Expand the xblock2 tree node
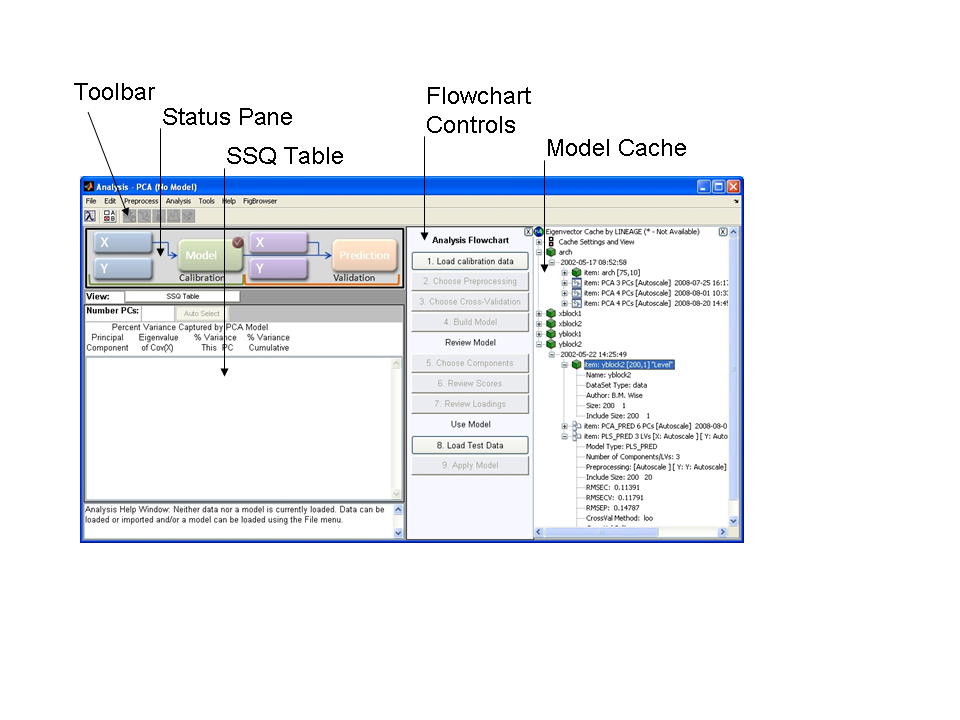The image size is (960, 720). coord(539,324)
